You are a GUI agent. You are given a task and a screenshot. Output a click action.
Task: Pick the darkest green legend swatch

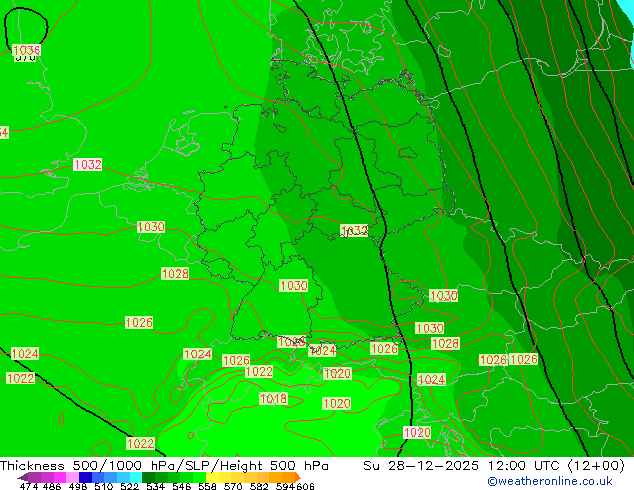146,477
